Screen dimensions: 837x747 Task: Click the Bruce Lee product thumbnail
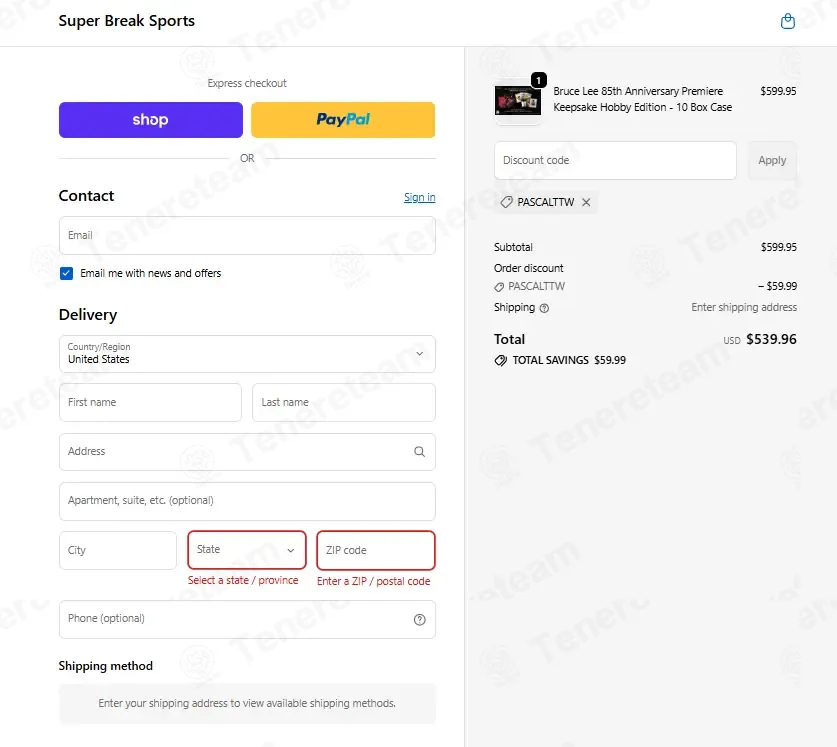pos(517,100)
